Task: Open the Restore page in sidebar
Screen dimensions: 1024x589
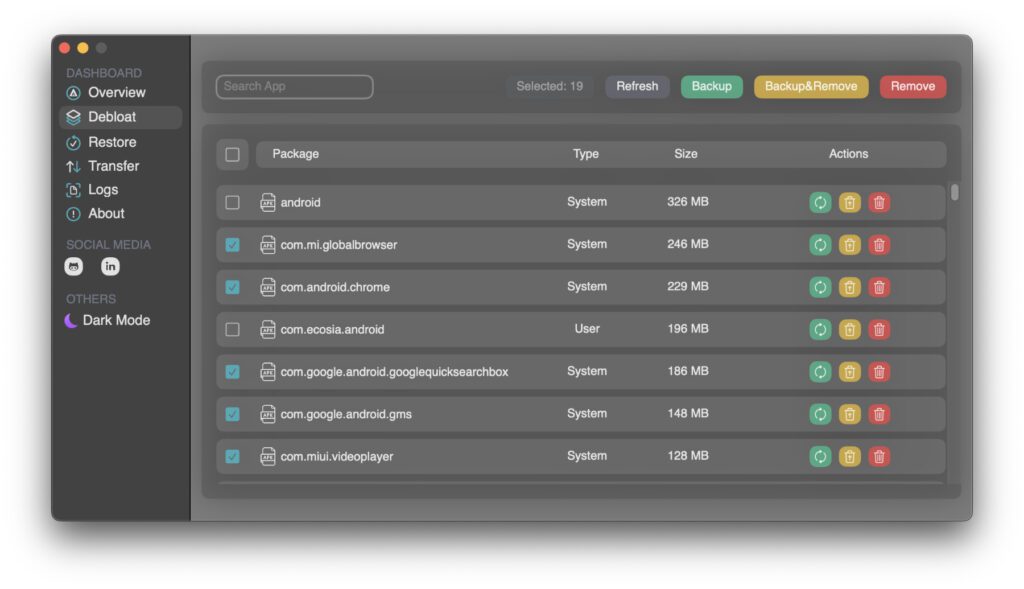Action: click(112, 142)
